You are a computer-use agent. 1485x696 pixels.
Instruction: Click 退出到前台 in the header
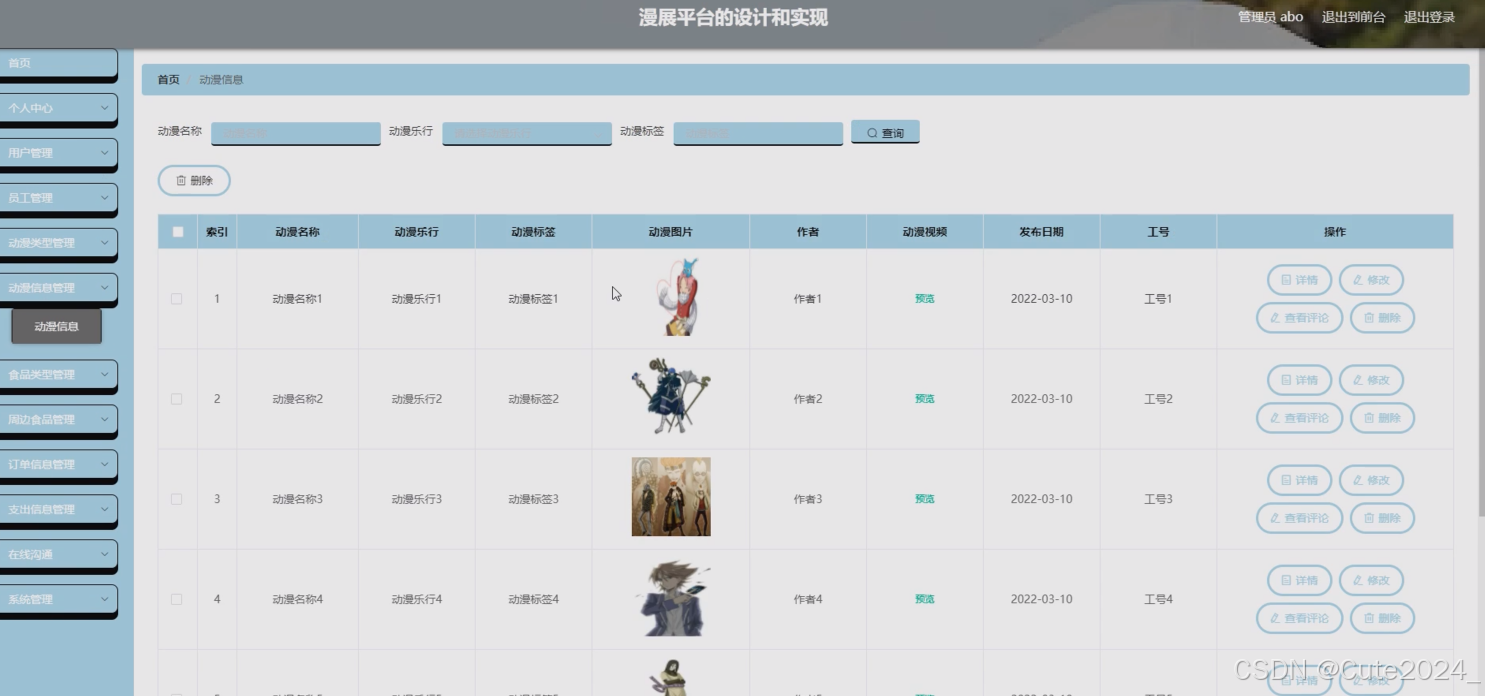1353,17
